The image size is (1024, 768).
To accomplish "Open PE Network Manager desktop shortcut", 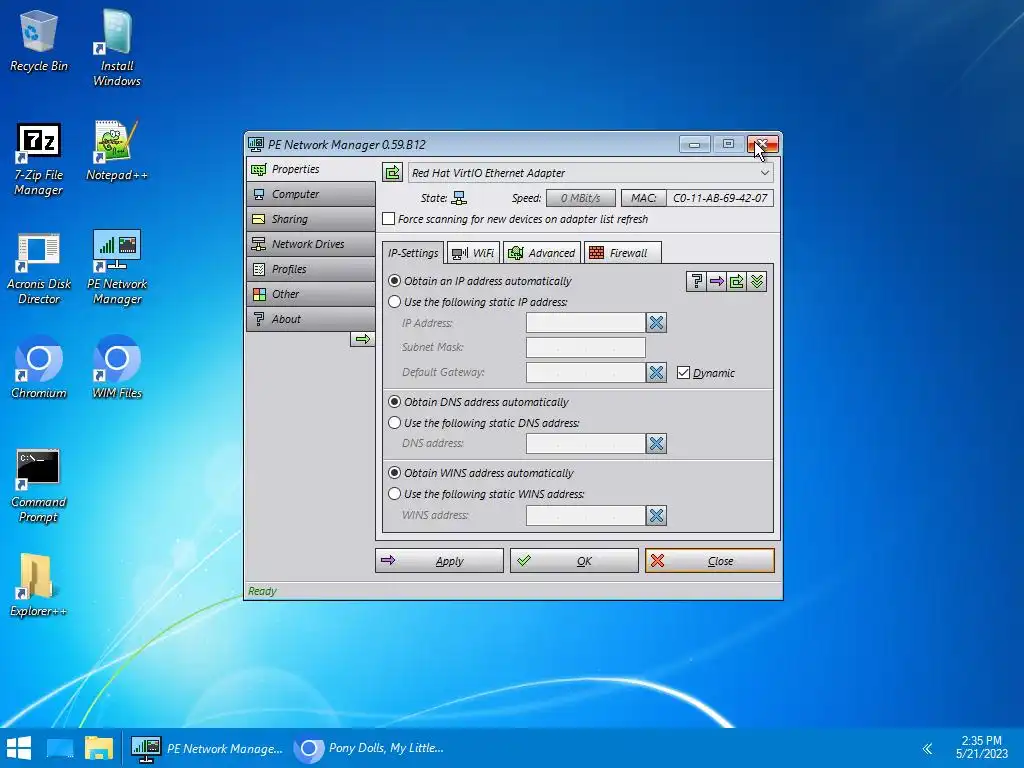I will (x=117, y=267).
